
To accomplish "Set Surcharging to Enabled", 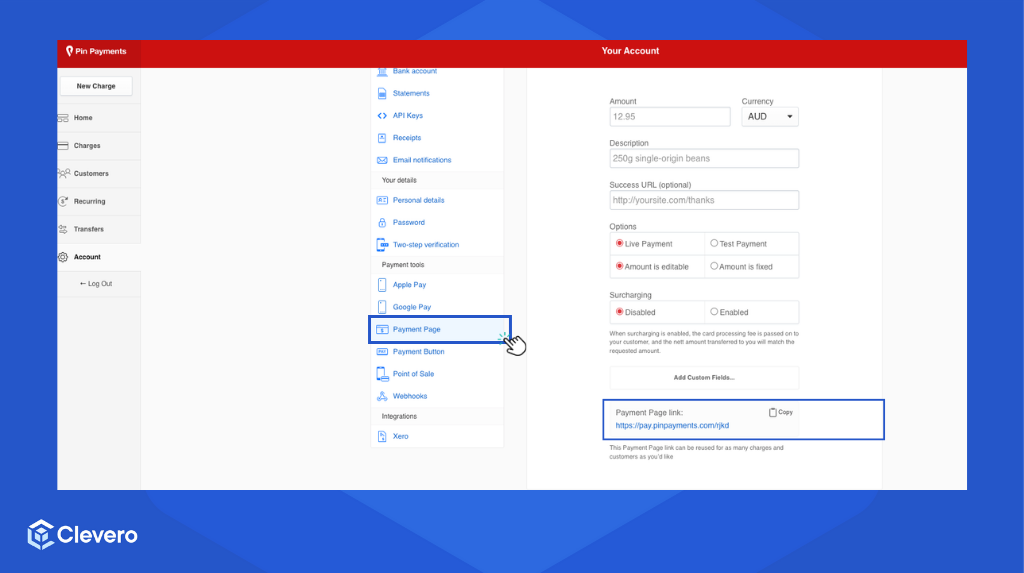I will click(x=714, y=312).
